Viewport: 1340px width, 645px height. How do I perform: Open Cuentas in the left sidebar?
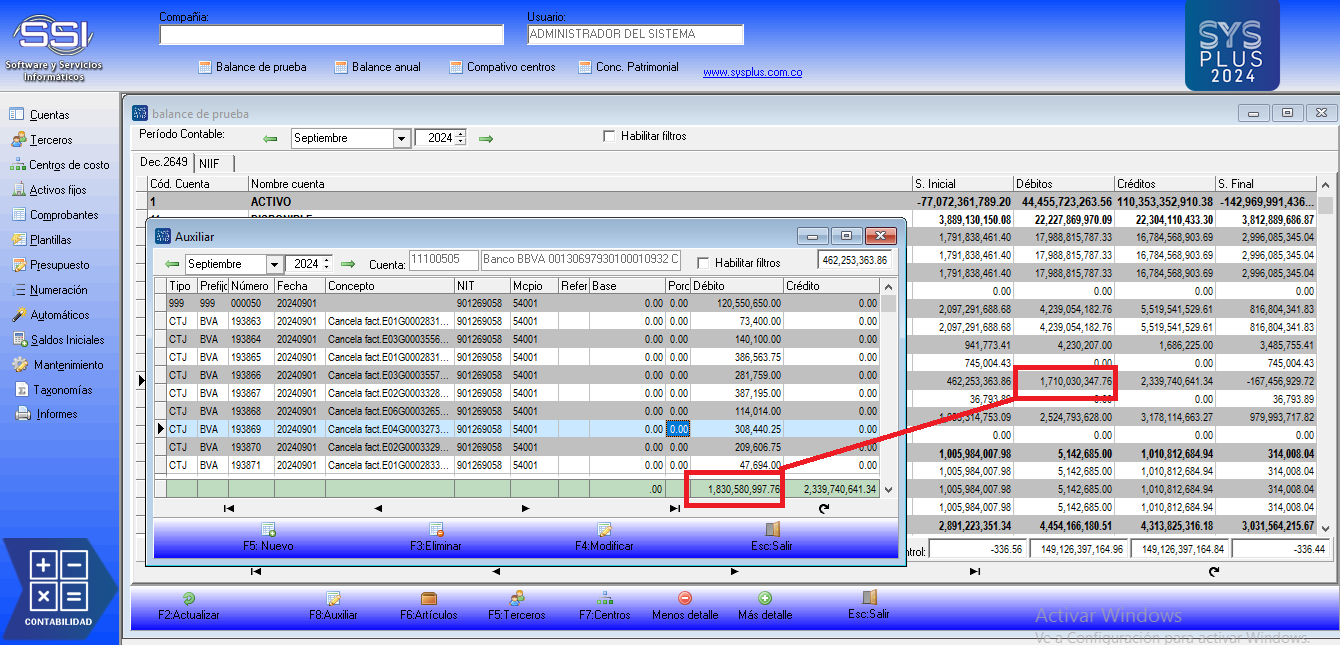click(49, 115)
